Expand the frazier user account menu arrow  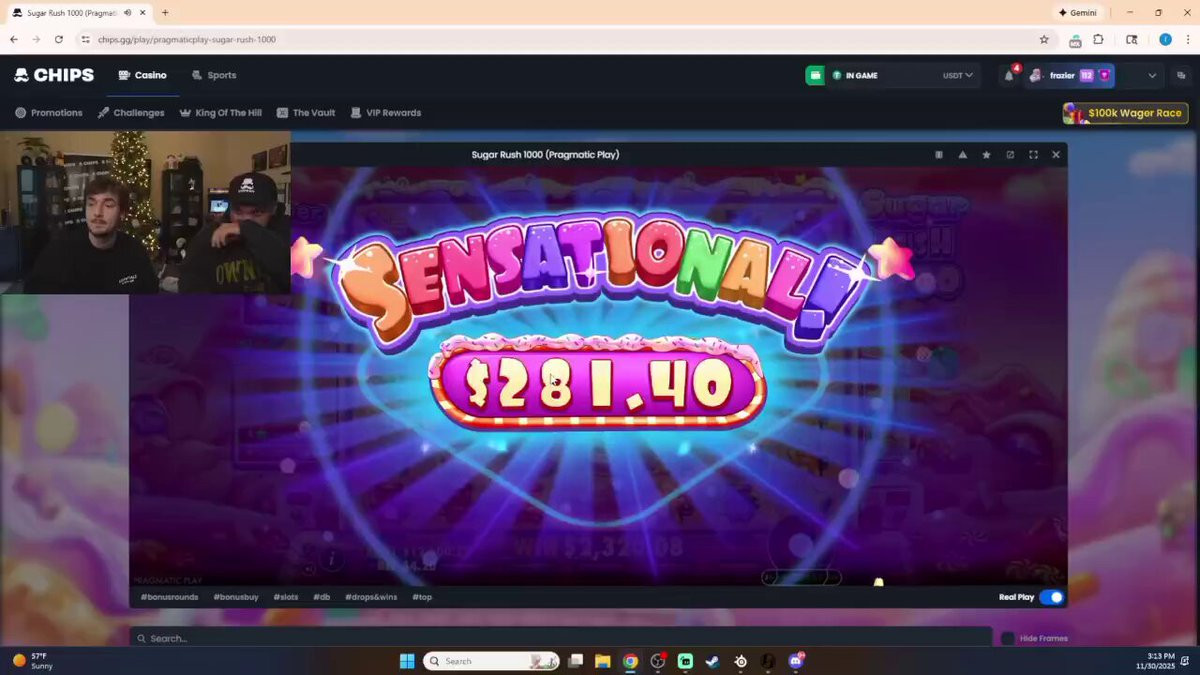1152,76
